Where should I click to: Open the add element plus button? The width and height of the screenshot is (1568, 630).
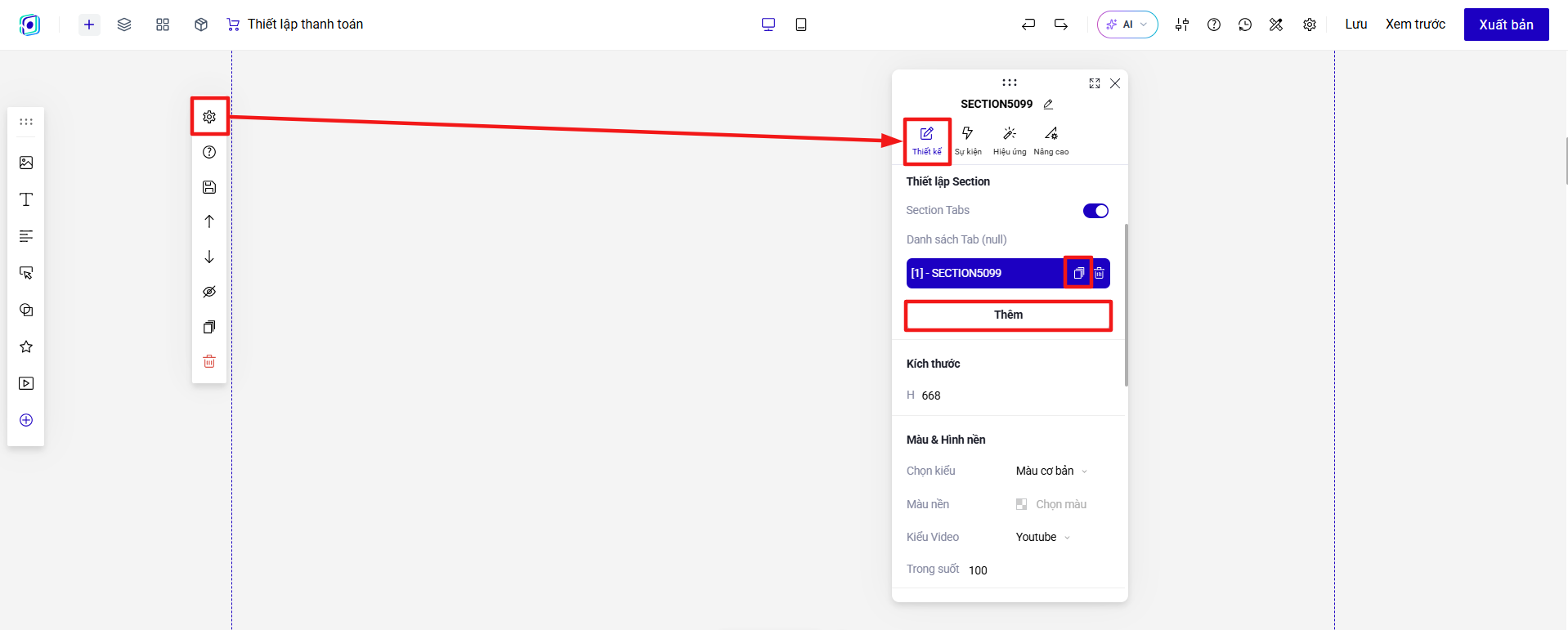click(x=89, y=25)
